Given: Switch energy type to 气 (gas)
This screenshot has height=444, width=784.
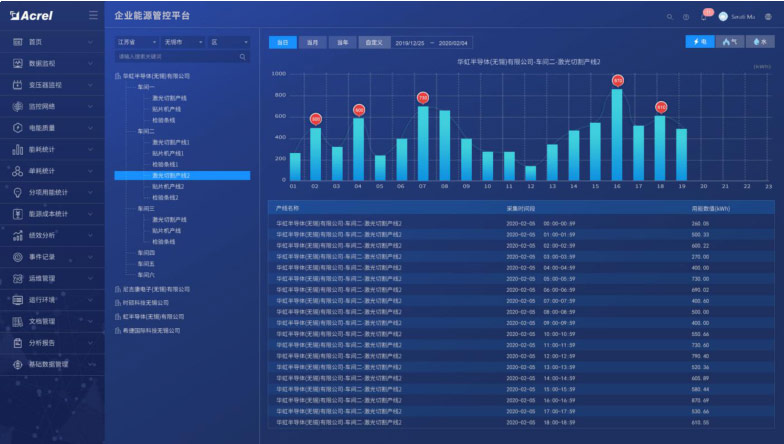Looking at the screenshot, I should 729,42.
